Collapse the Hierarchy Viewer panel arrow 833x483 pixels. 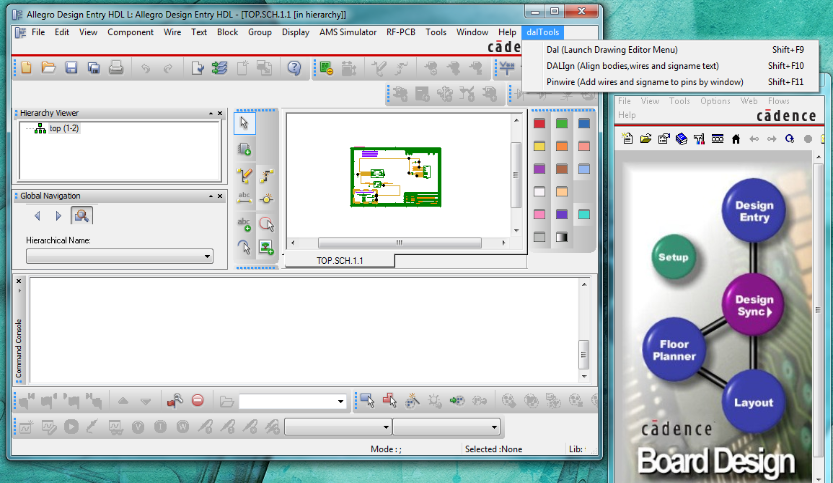(x=209, y=113)
